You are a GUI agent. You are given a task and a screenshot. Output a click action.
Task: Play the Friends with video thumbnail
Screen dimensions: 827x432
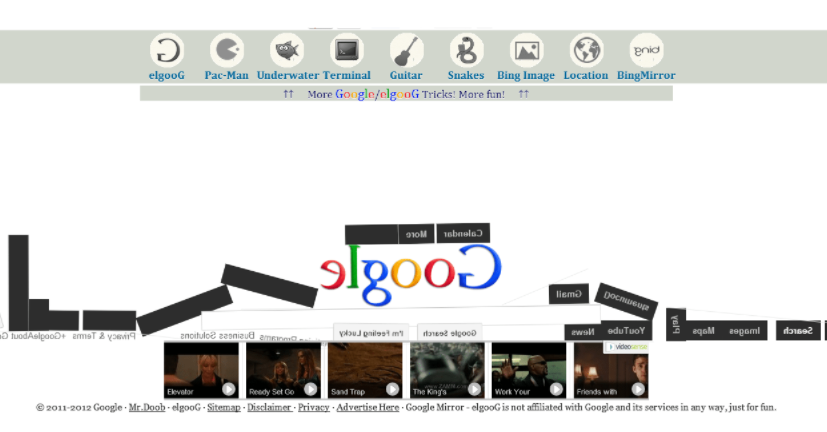click(x=611, y=370)
